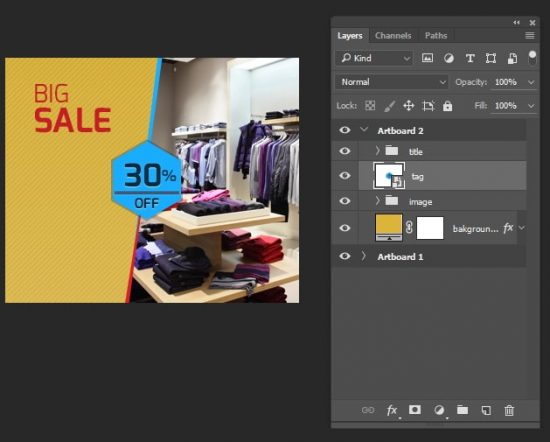Hide the background layer eye icon
The image size is (550, 442).
click(x=345, y=228)
